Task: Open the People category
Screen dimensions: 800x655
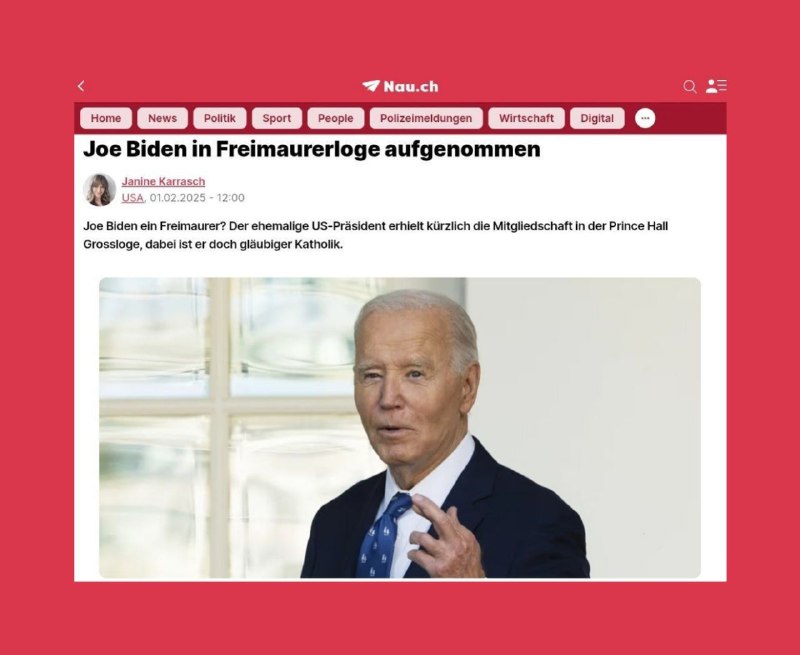Action: point(336,118)
